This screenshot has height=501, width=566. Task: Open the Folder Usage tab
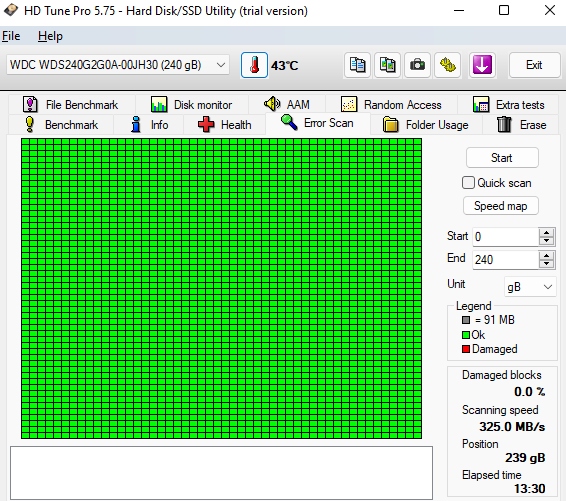pyautogui.click(x=426, y=125)
